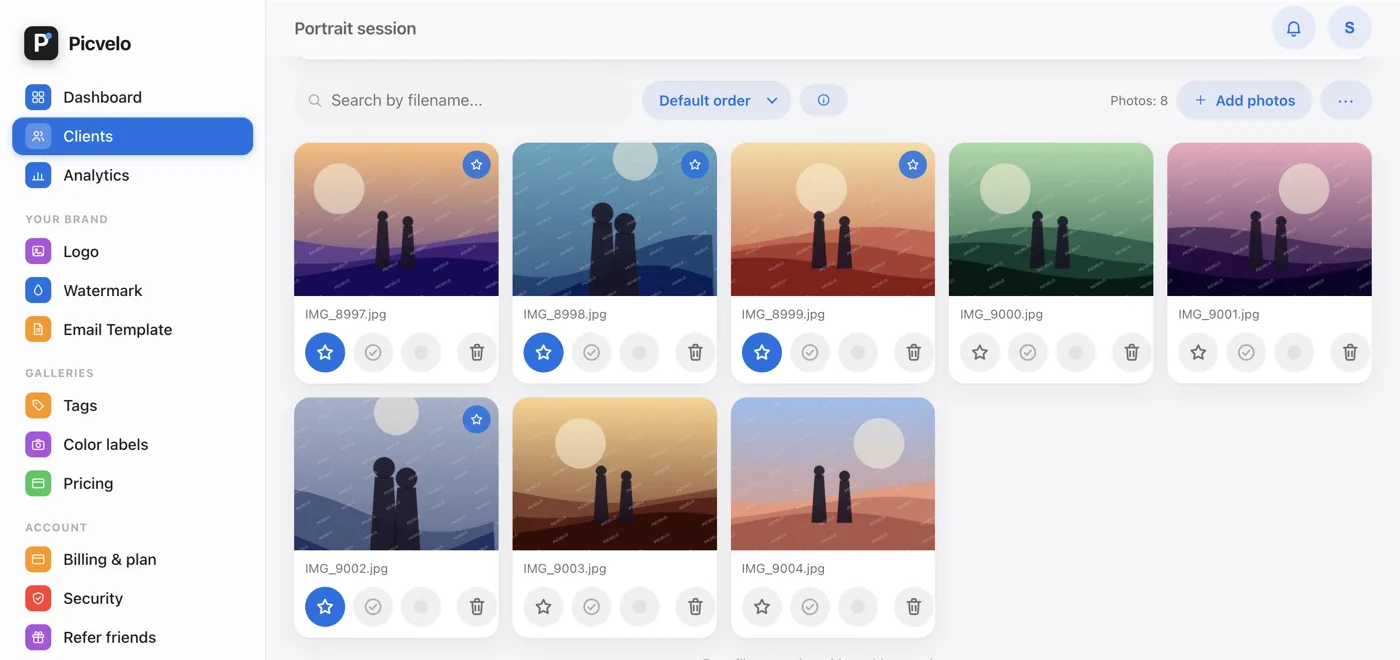
Task: Delete photo IMG_9002.jpg with trash icon
Action: pos(477,606)
